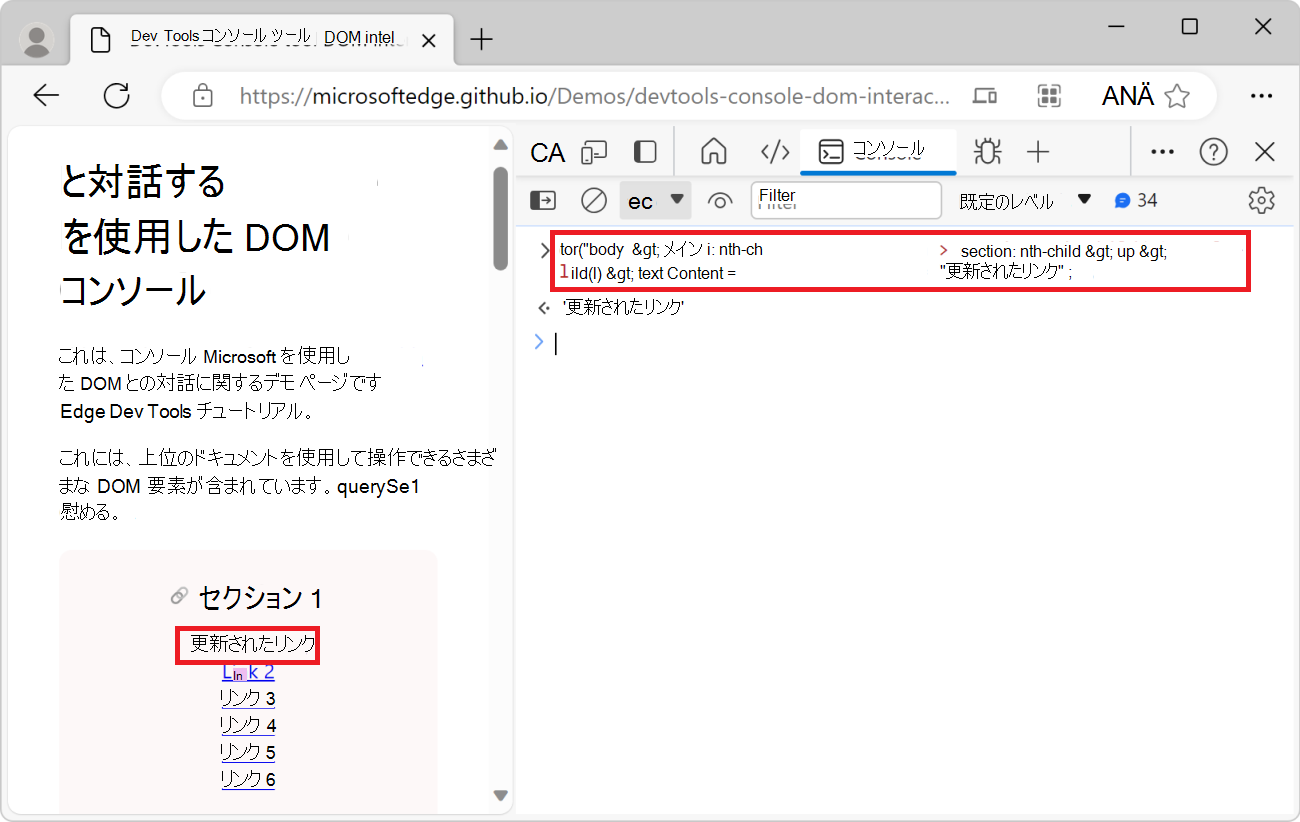Viewport: 1300px width, 822px height.
Task: Switch to the コンソール tab
Action: click(x=878, y=152)
